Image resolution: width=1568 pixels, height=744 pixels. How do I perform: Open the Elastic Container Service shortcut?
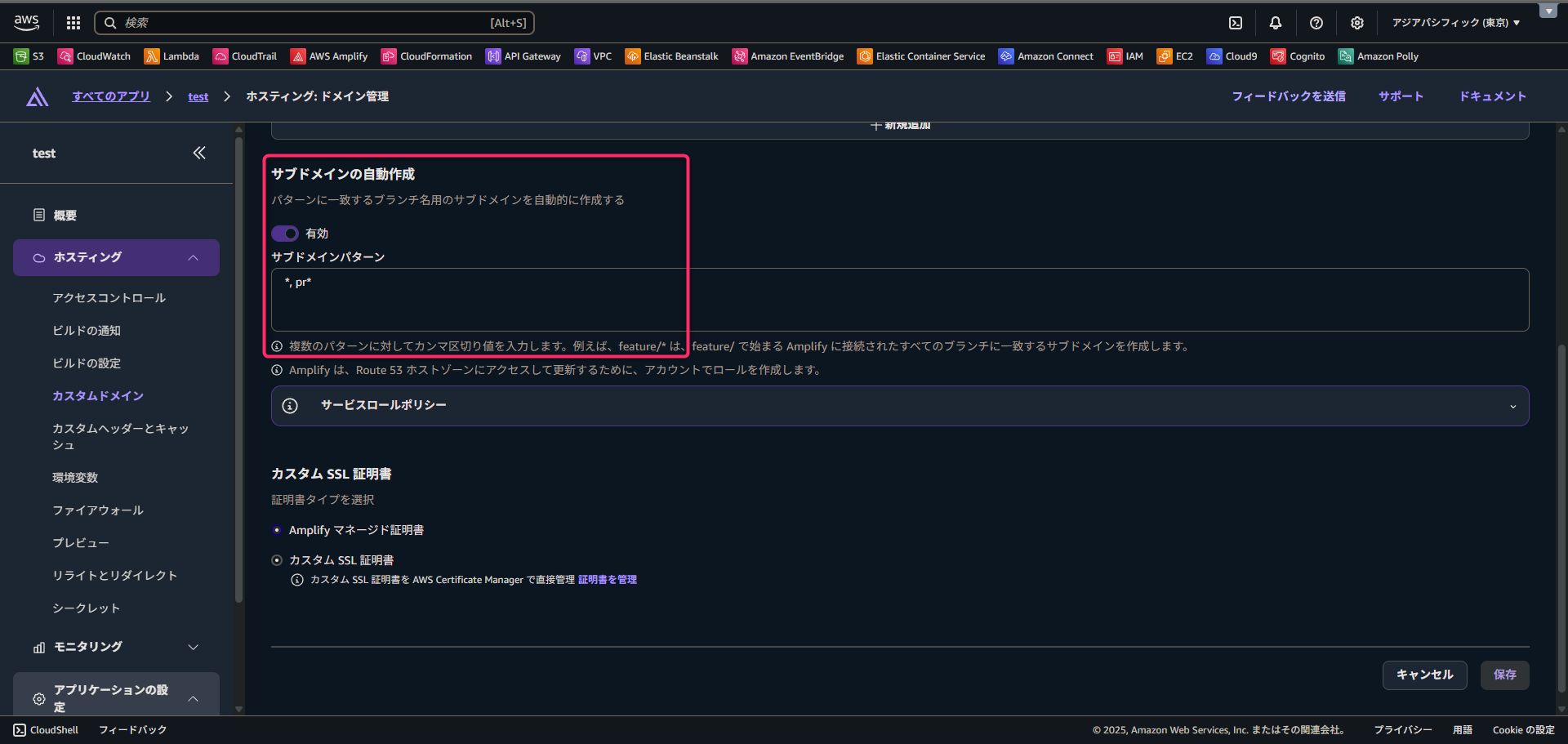point(921,56)
